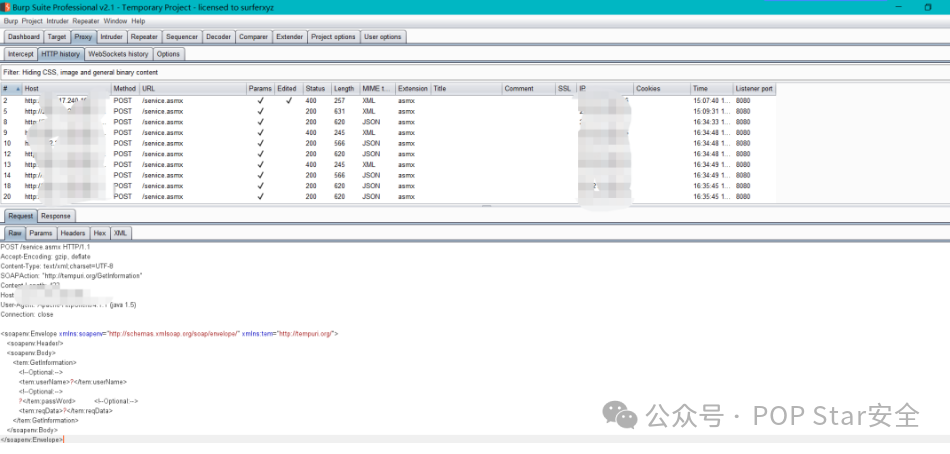Open the WebSockets history sub-tab
The width and height of the screenshot is (950, 454).
point(118,54)
